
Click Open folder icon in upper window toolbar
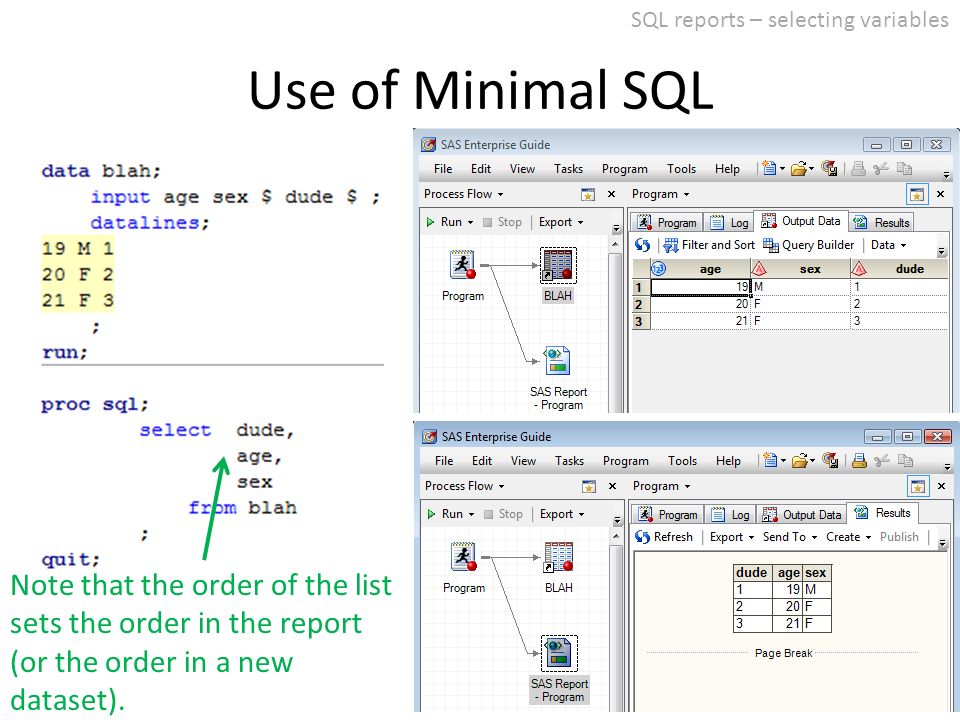click(x=798, y=168)
